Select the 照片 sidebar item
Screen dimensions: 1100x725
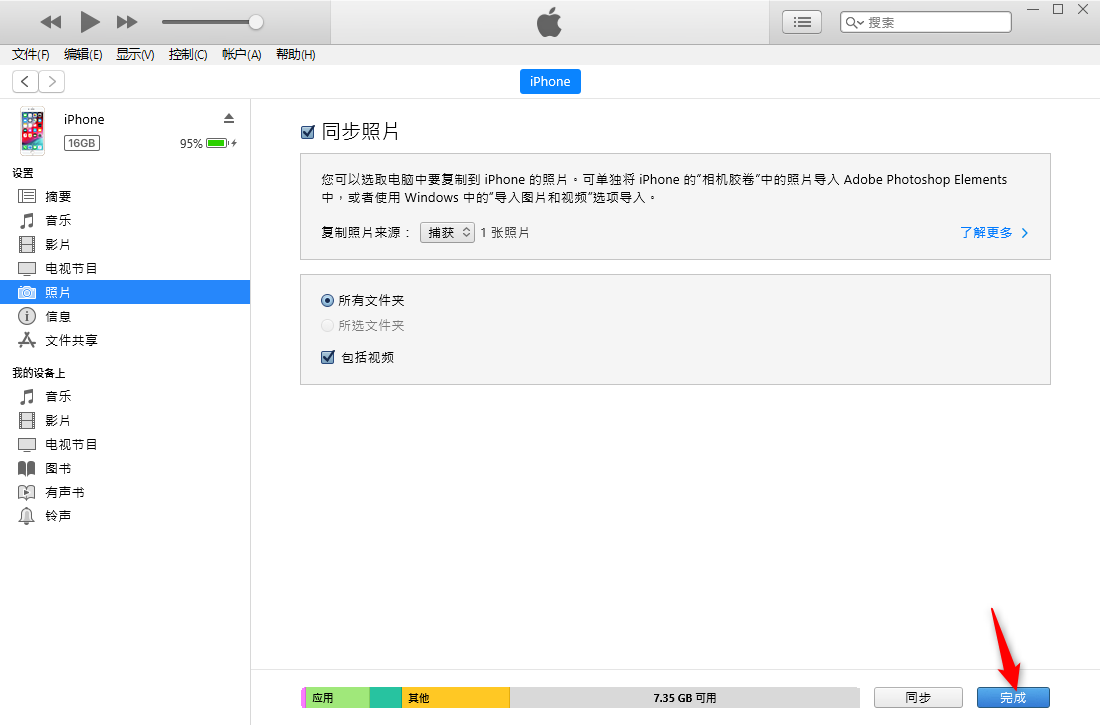coord(125,292)
